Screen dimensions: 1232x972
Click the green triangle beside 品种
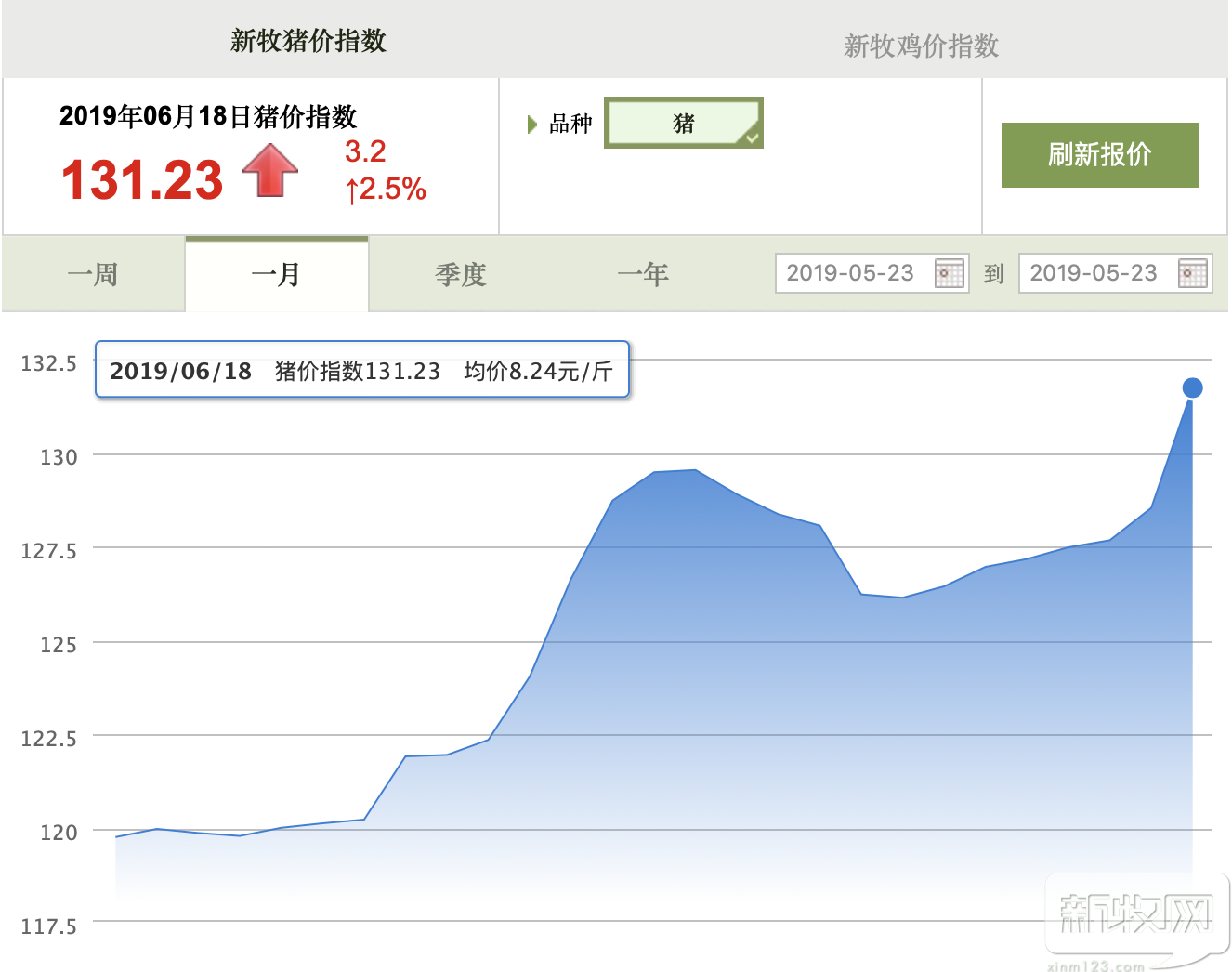coord(532,125)
